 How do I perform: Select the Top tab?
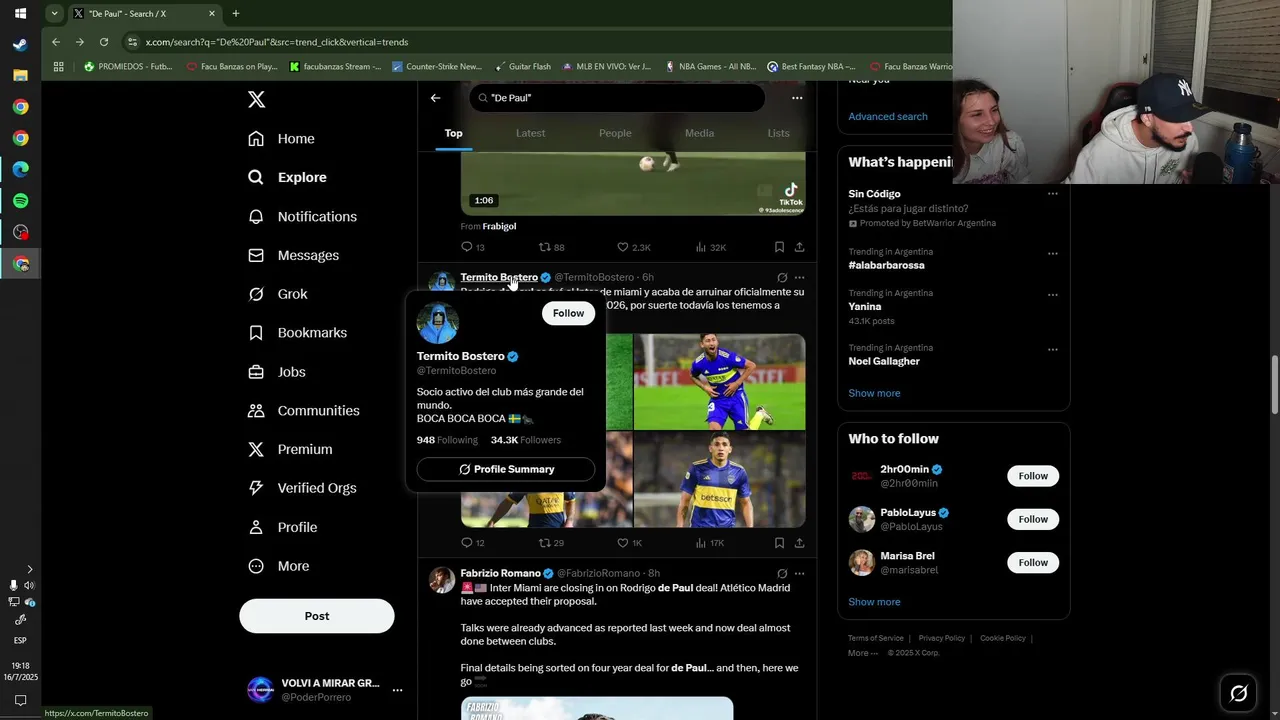coord(453,133)
